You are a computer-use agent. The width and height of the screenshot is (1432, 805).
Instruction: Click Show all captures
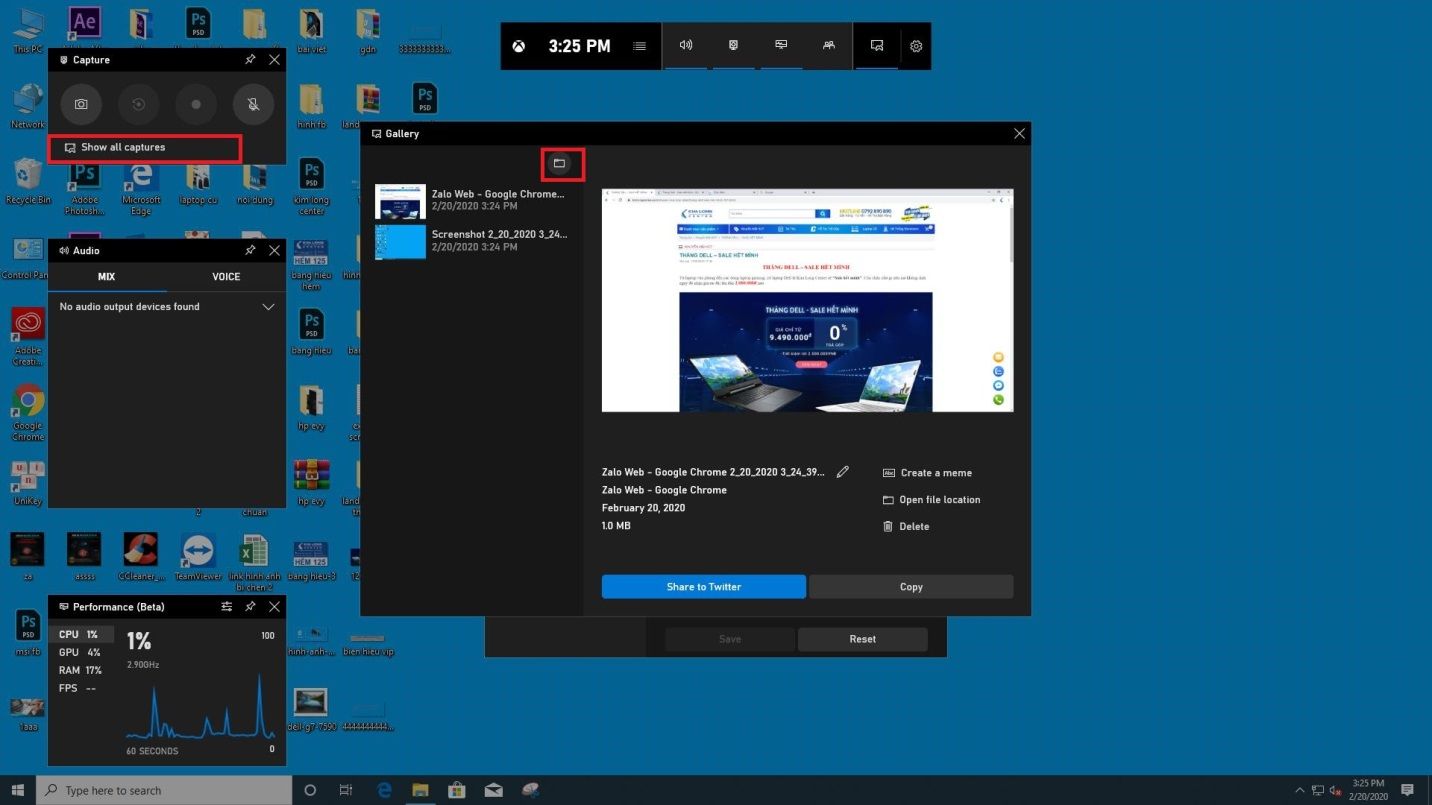pos(123,148)
